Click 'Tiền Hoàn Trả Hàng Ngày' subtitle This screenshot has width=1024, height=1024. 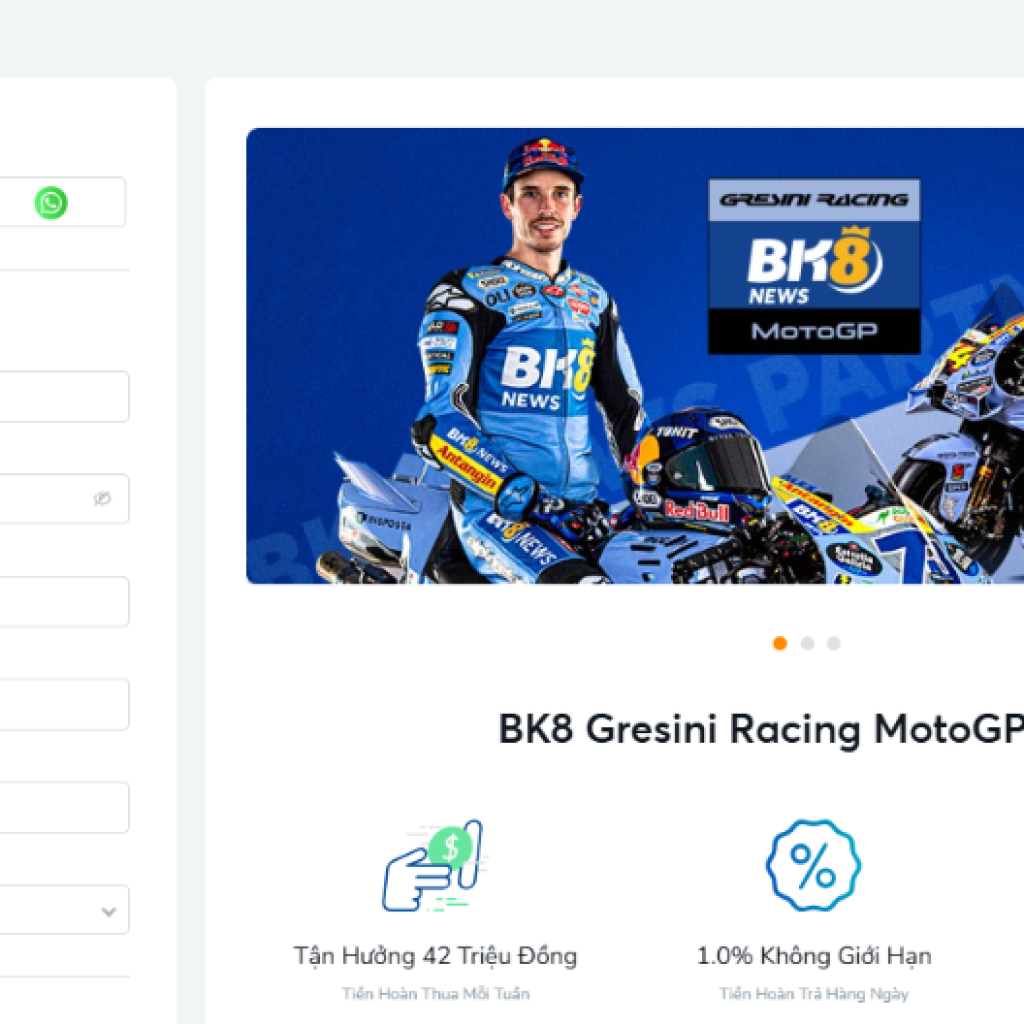pyautogui.click(x=814, y=994)
